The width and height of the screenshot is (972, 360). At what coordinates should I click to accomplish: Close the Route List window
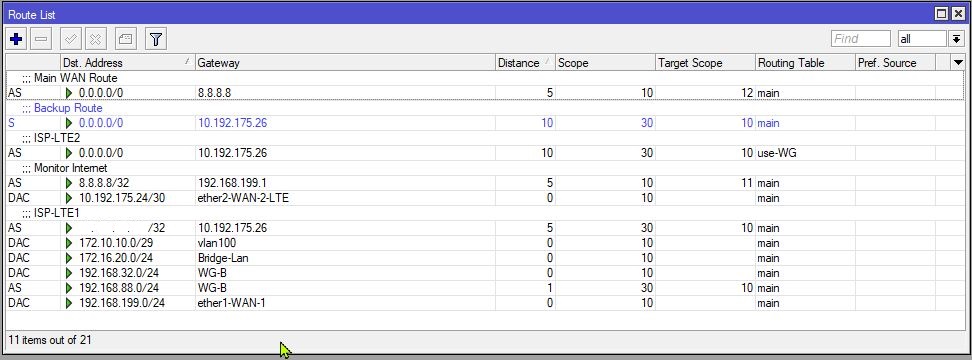(x=957, y=14)
